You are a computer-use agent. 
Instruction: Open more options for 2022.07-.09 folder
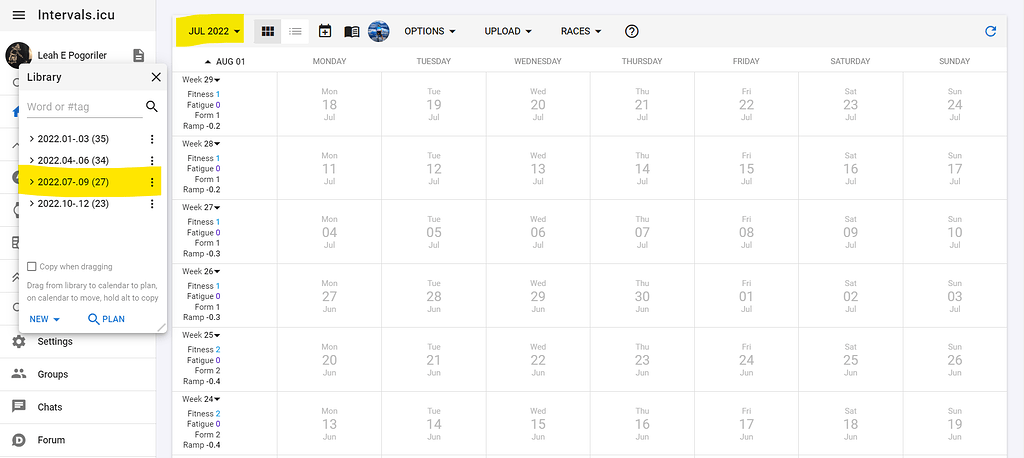(x=152, y=182)
